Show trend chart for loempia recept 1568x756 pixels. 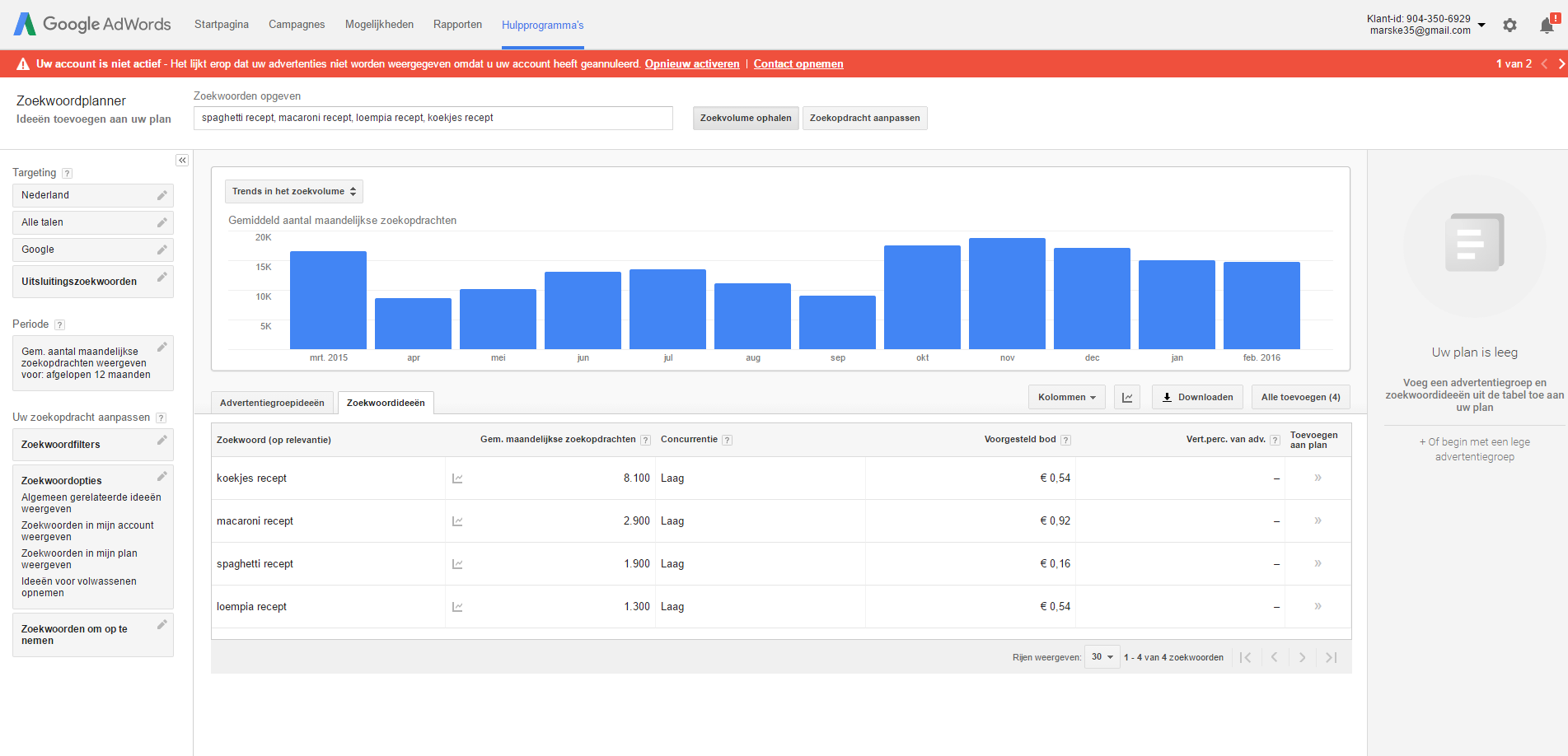(x=457, y=607)
